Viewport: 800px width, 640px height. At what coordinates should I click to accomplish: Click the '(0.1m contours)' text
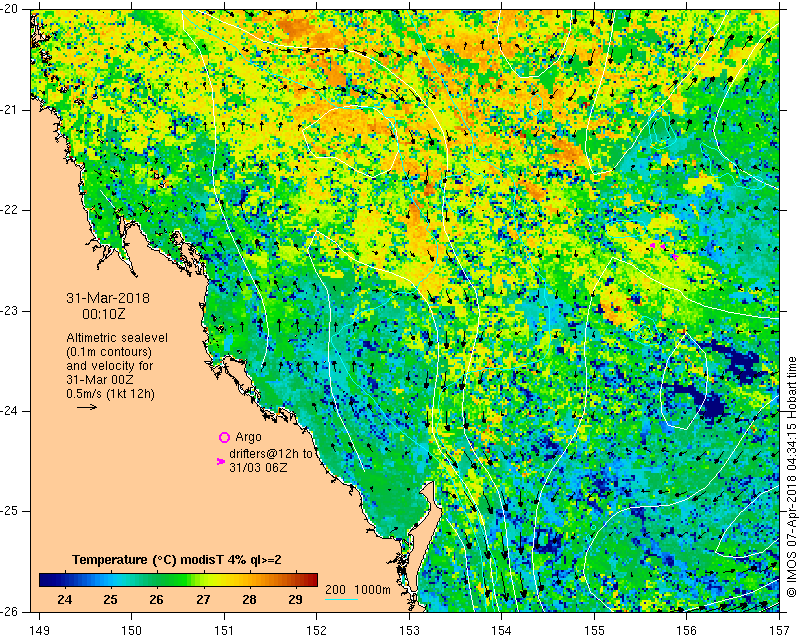(x=109, y=352)
